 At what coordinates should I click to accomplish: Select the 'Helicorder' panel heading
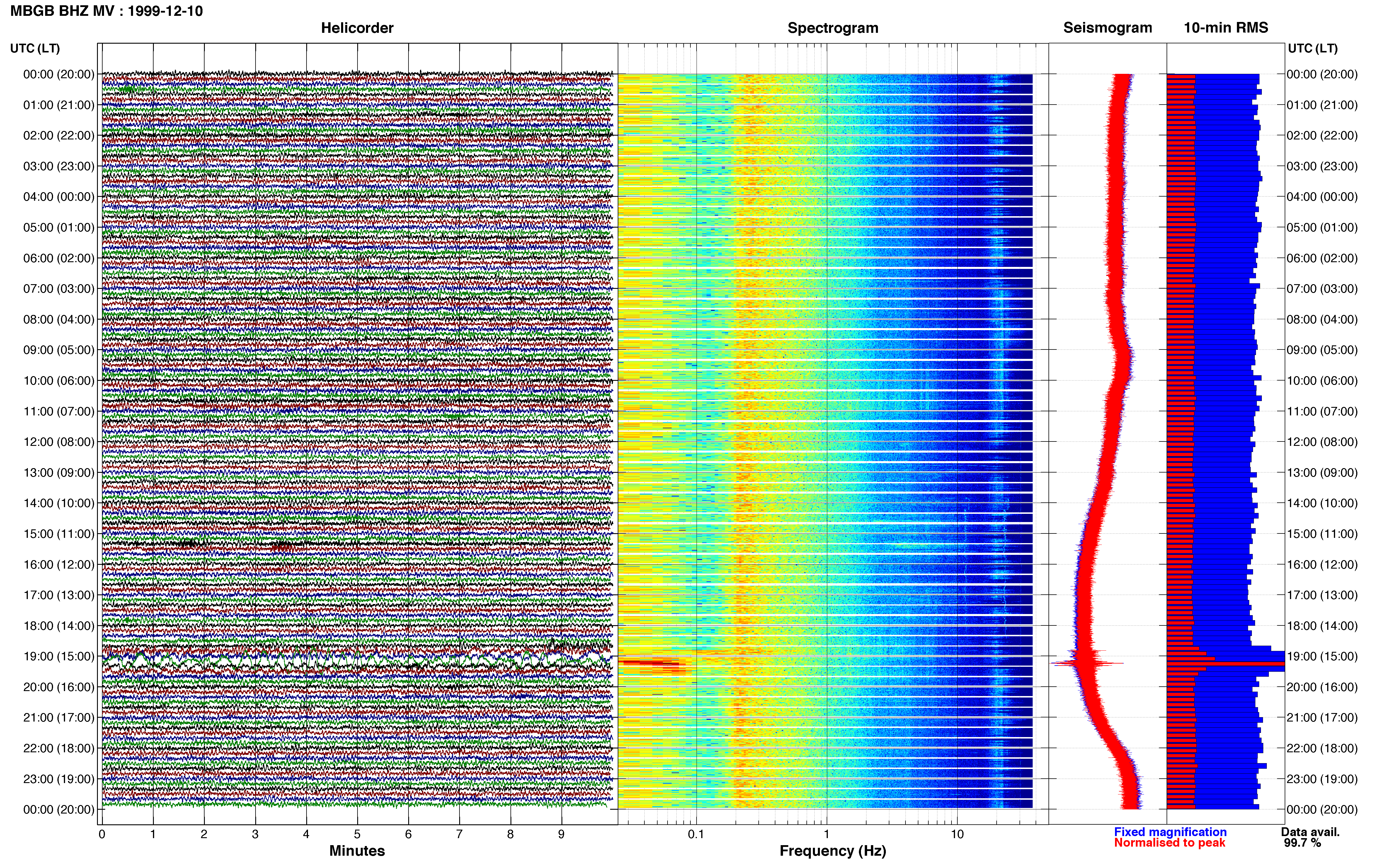357,28
